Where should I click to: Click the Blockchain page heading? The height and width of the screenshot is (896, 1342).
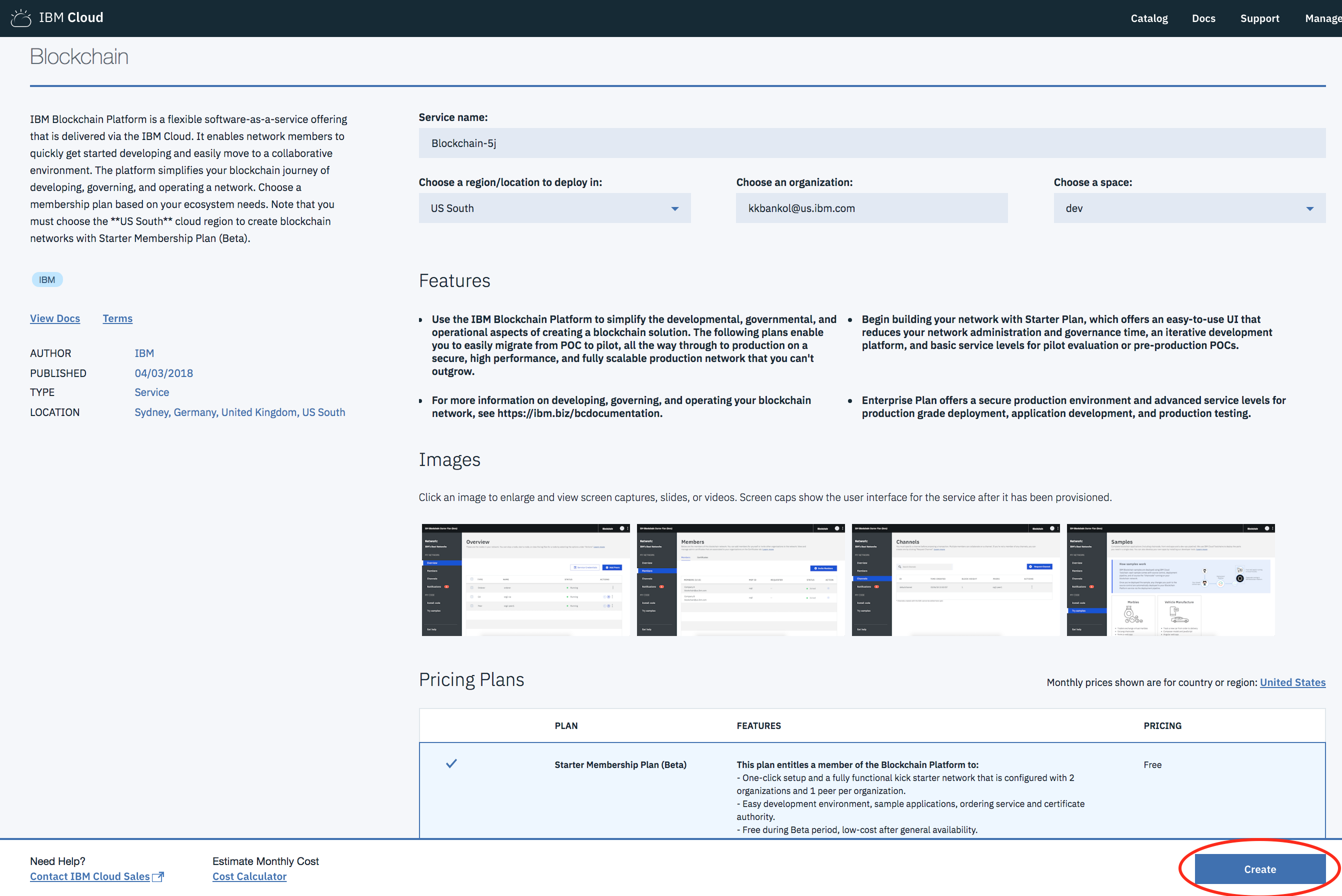[79, 56]
